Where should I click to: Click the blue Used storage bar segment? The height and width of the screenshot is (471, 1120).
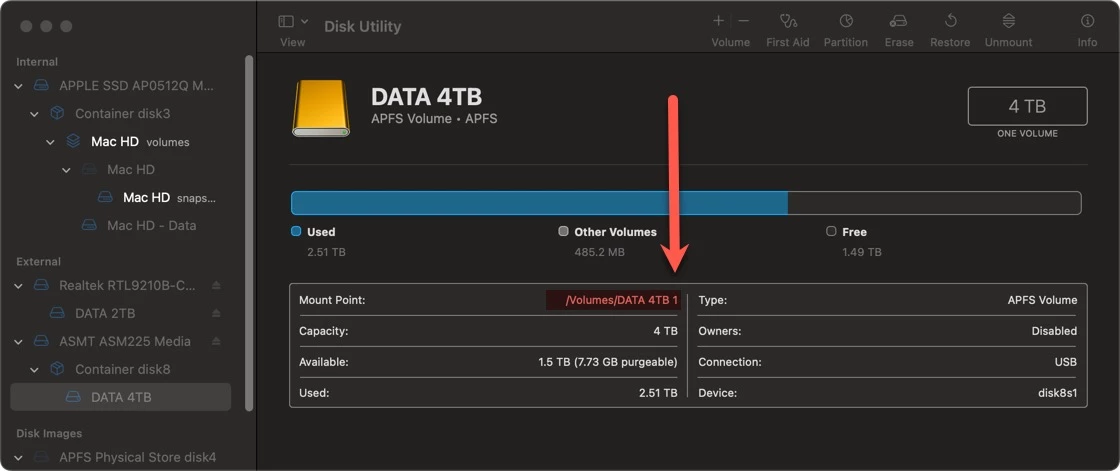pos(539,203)
